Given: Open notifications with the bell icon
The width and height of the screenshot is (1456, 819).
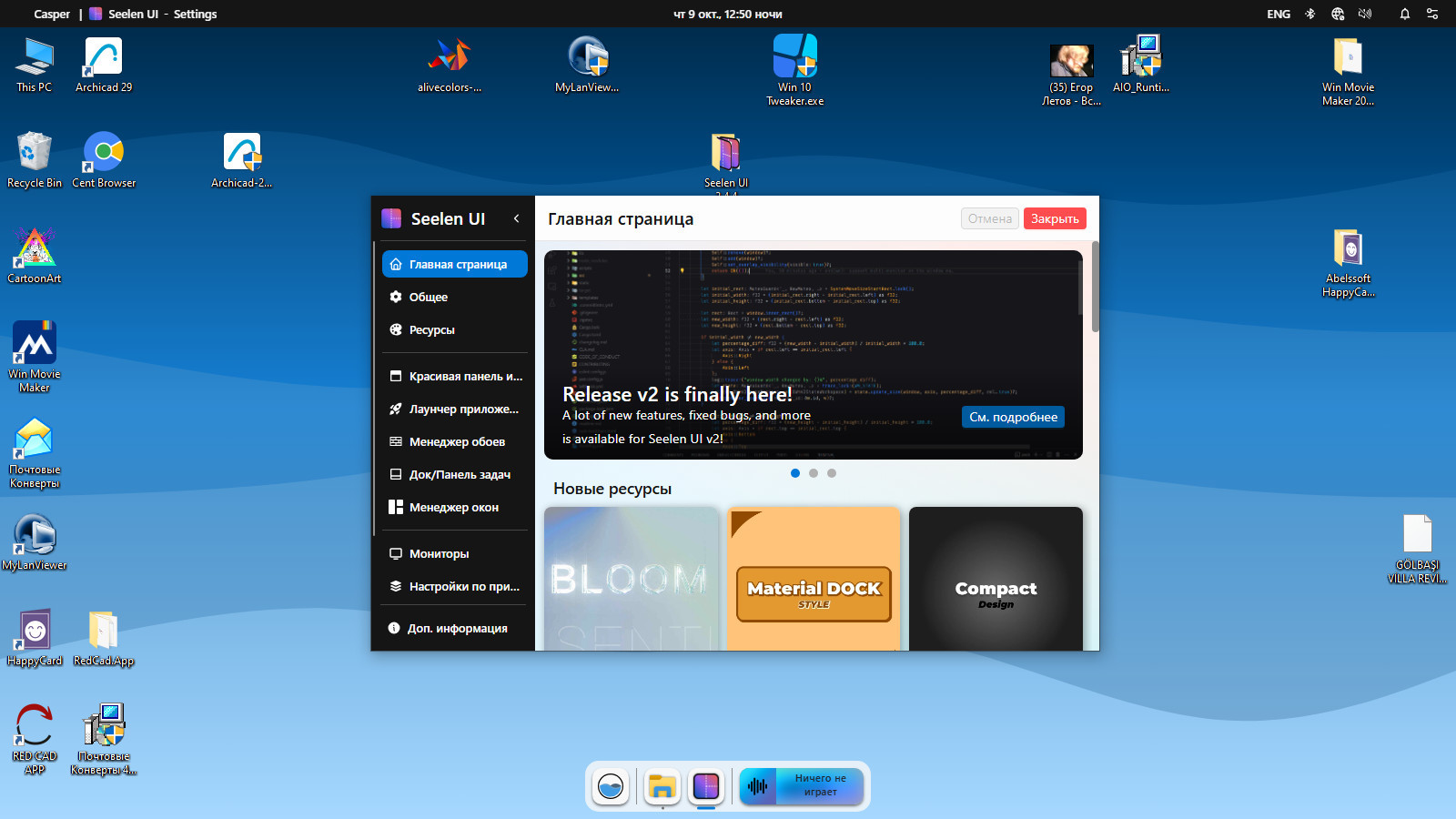Looking at the screenshot, I should point(1405,14).
